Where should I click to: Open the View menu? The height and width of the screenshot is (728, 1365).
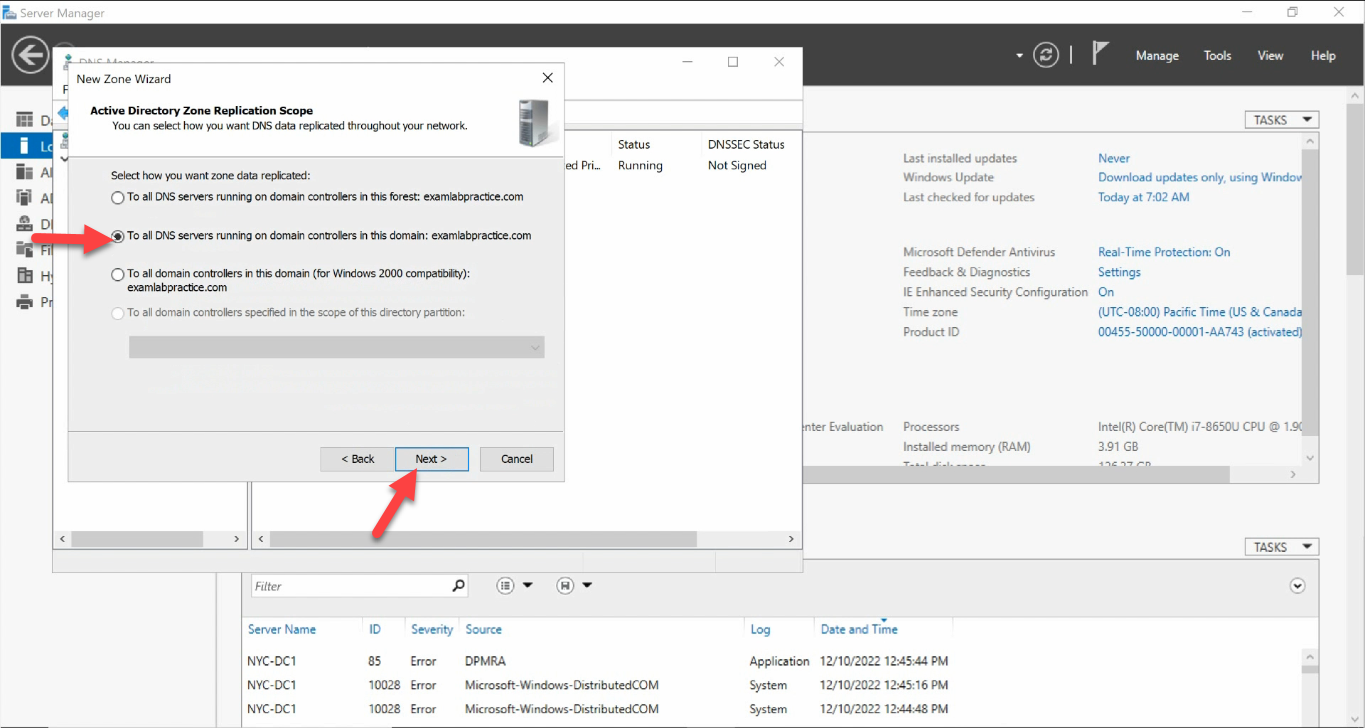[1270, 56]
